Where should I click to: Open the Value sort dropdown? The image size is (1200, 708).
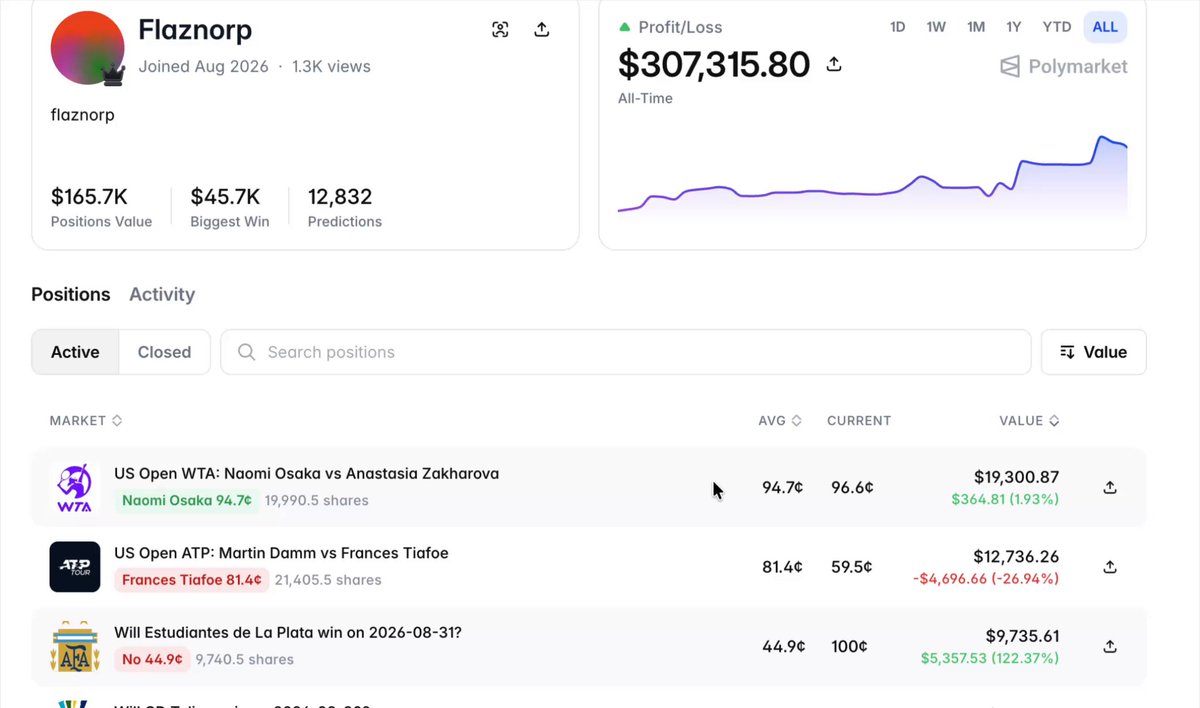[1093, 352]
